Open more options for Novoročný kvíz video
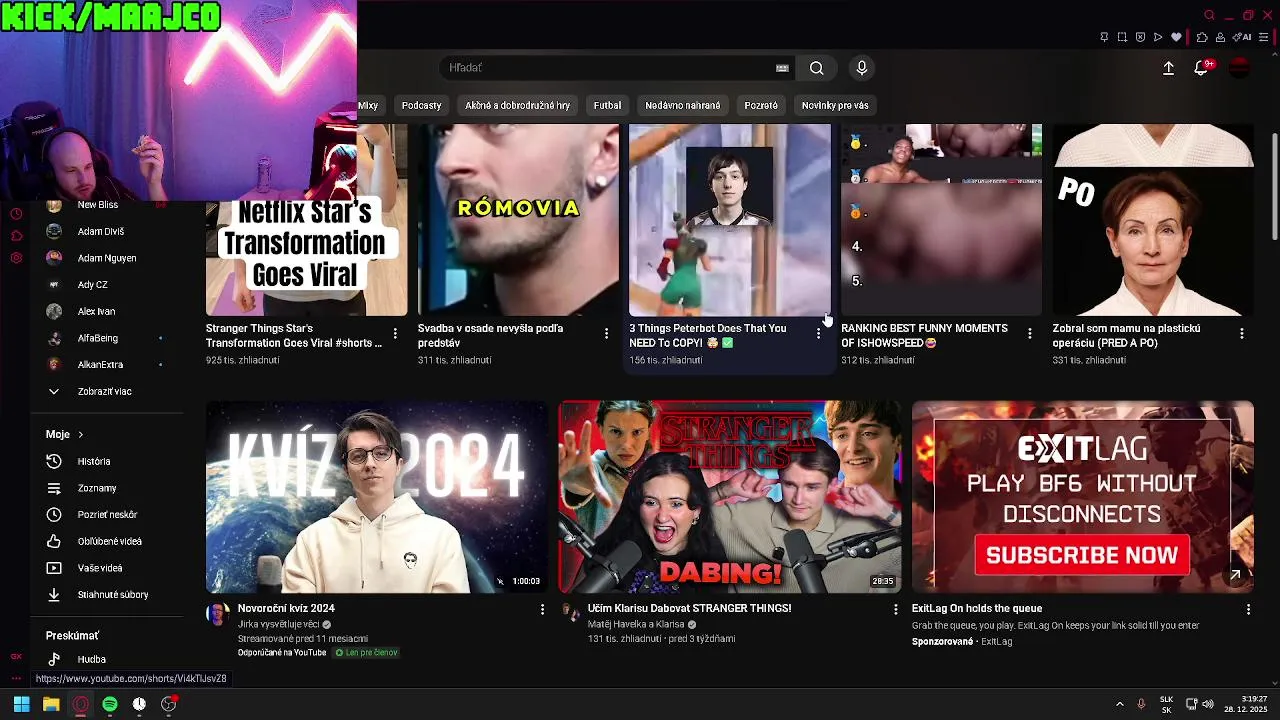 [x=543, y=609]
